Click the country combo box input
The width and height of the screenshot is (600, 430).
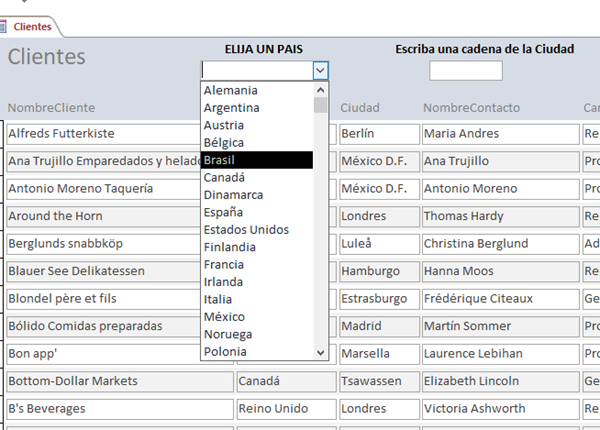click(256, 70)
